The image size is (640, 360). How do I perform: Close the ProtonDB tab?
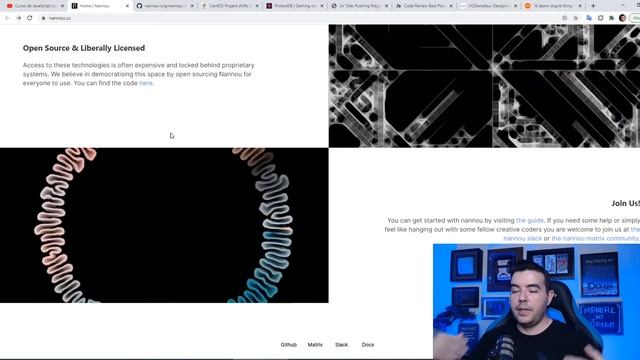point(322,6)
